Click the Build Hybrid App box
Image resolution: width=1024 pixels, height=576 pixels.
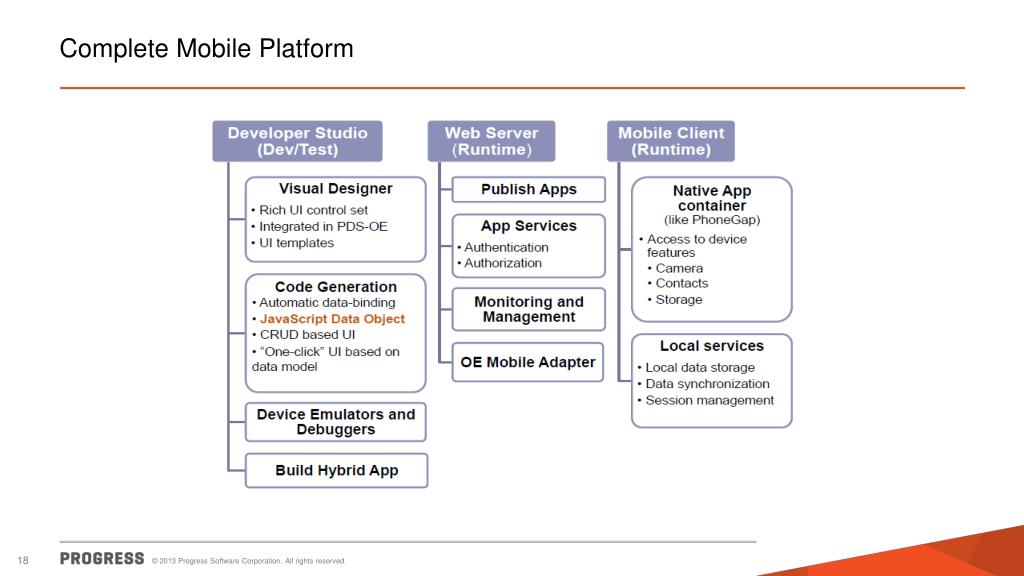[336, 470]
